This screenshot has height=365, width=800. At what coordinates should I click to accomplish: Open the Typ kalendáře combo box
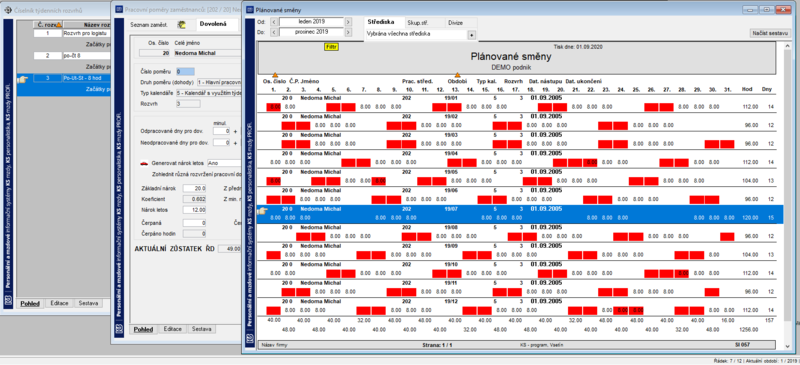pos(208,93)
